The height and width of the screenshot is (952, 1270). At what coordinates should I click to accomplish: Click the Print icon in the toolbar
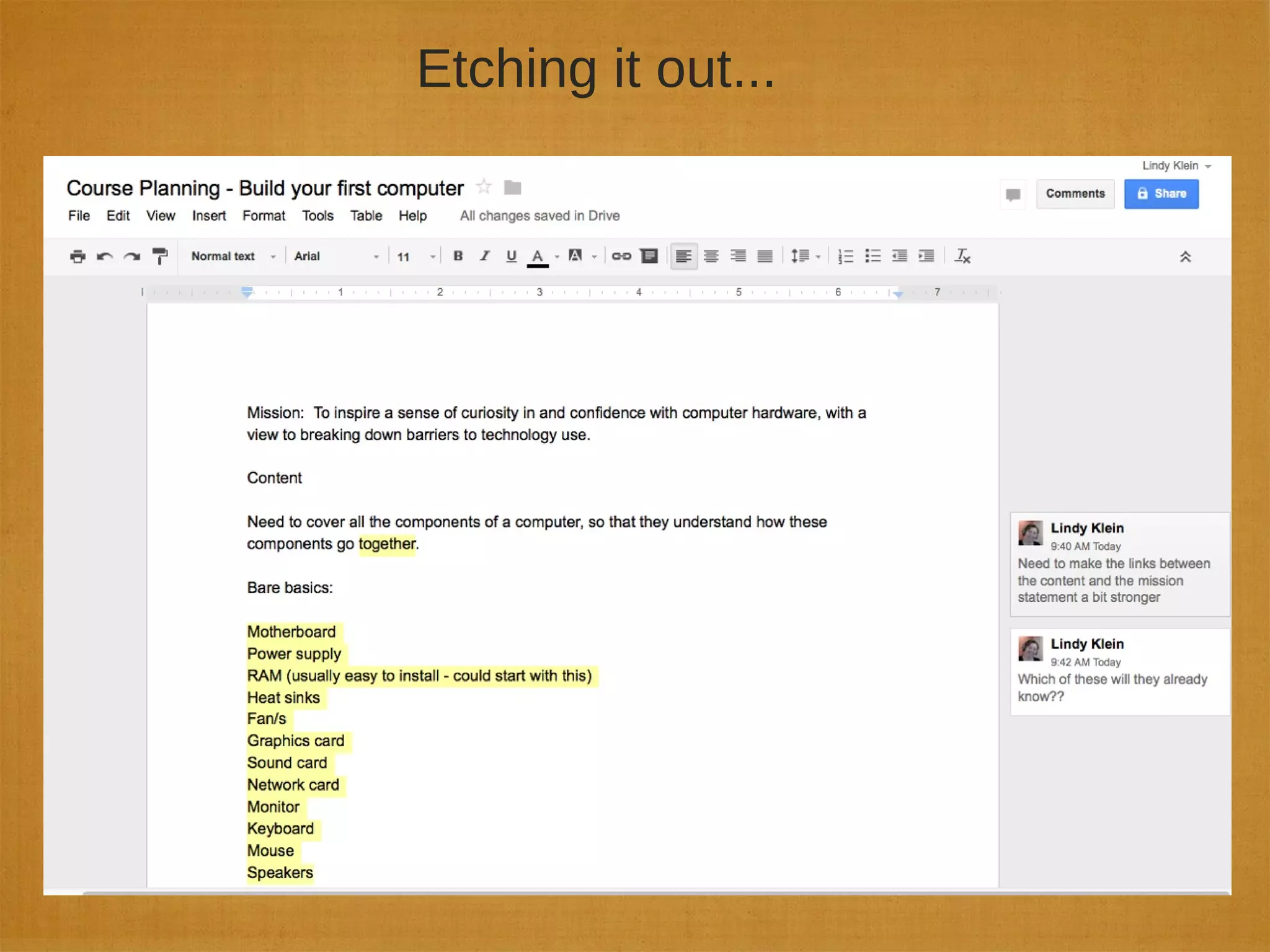coord(78,257)
